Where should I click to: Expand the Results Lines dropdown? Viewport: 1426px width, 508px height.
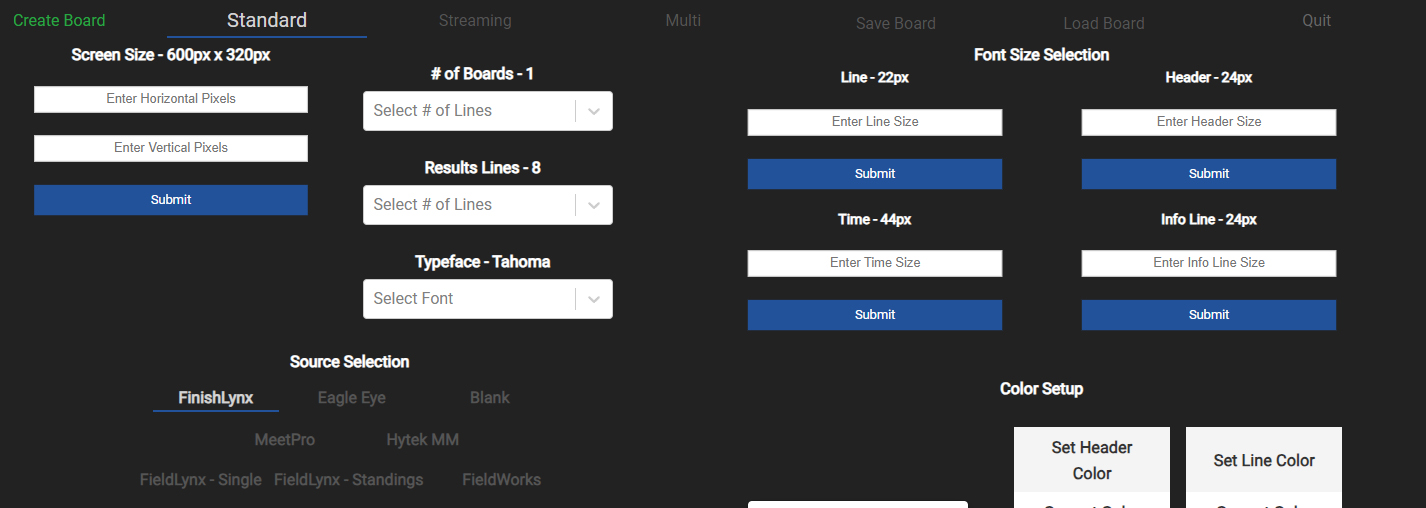(487, 205)
